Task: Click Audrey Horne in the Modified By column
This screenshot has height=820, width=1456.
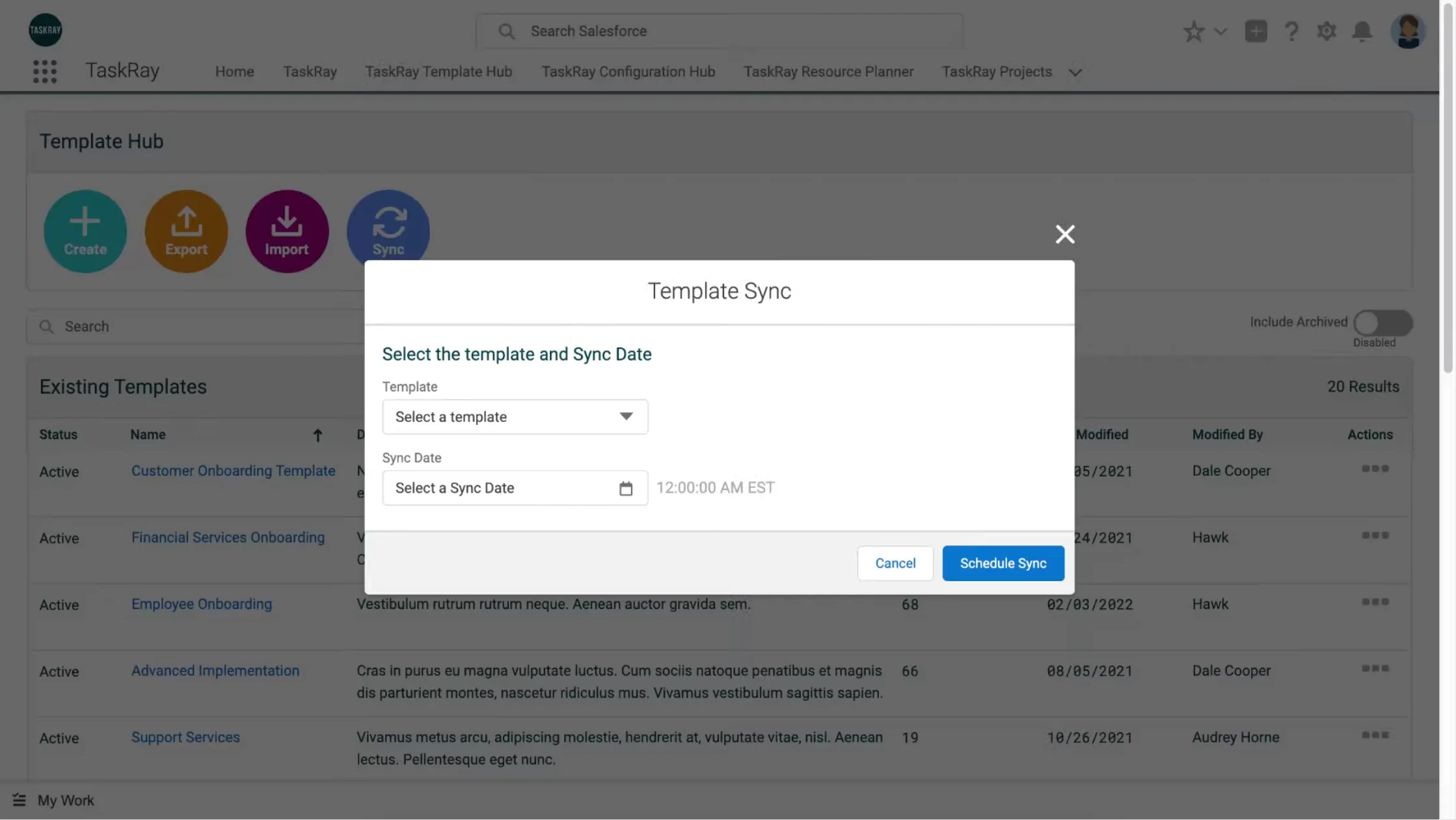Action: pyautogui.click(x=1235, y=737)
